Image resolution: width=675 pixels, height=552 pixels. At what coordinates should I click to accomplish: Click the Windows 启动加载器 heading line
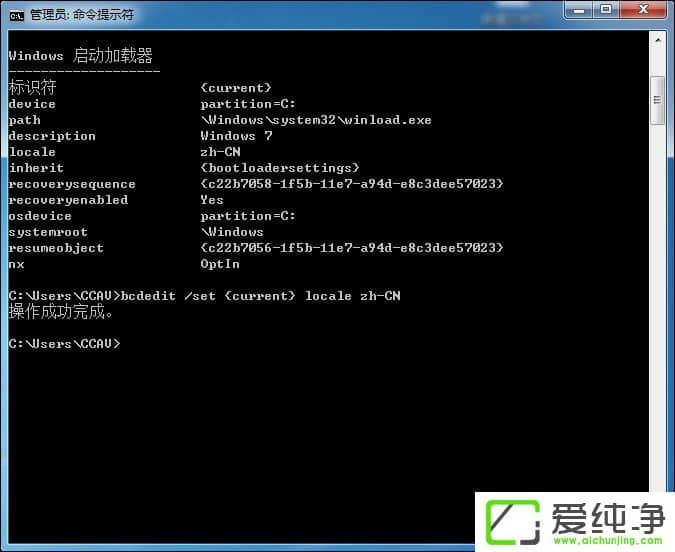pos(80,56)
